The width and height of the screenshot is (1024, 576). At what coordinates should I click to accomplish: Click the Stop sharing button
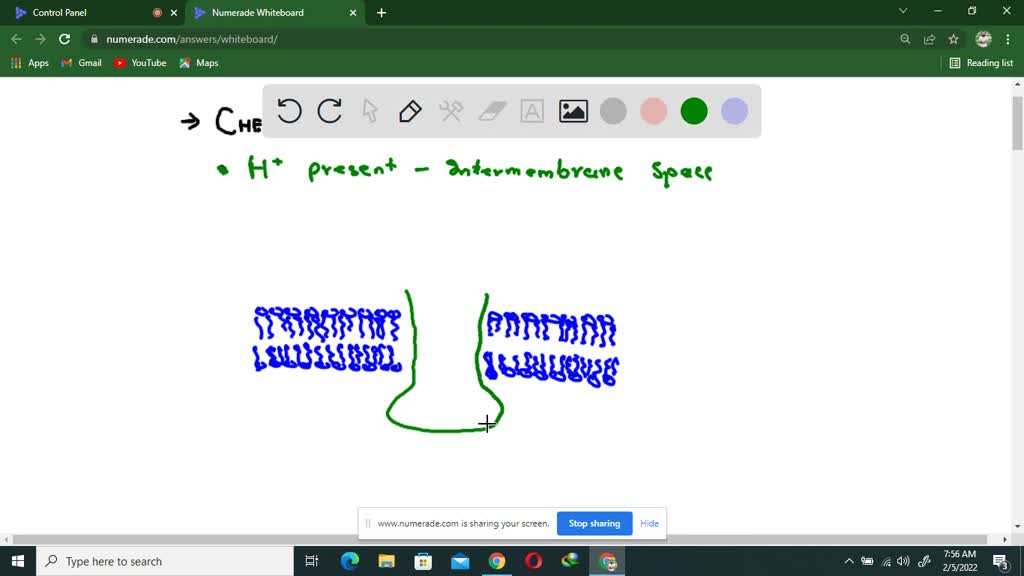594,523
